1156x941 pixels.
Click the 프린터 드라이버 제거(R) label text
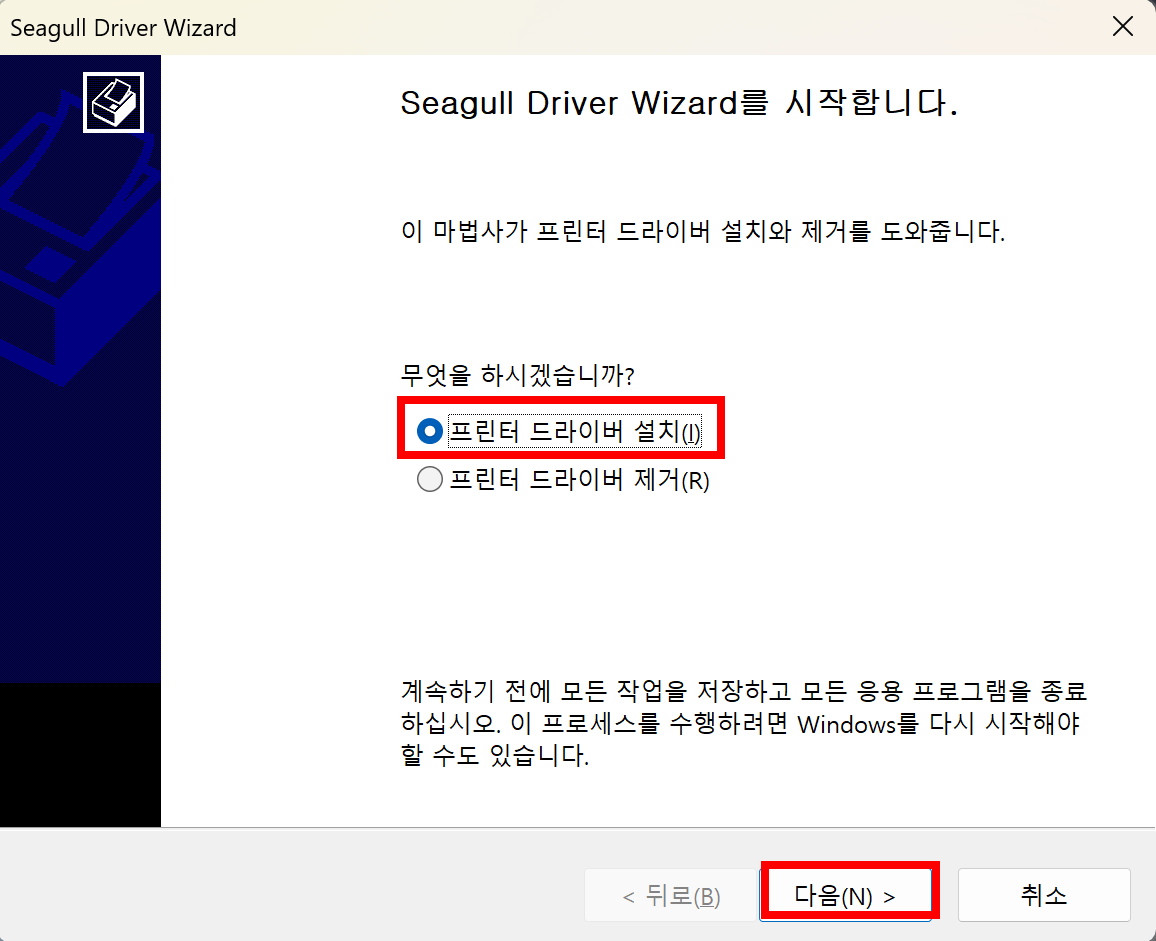(579, 480)
